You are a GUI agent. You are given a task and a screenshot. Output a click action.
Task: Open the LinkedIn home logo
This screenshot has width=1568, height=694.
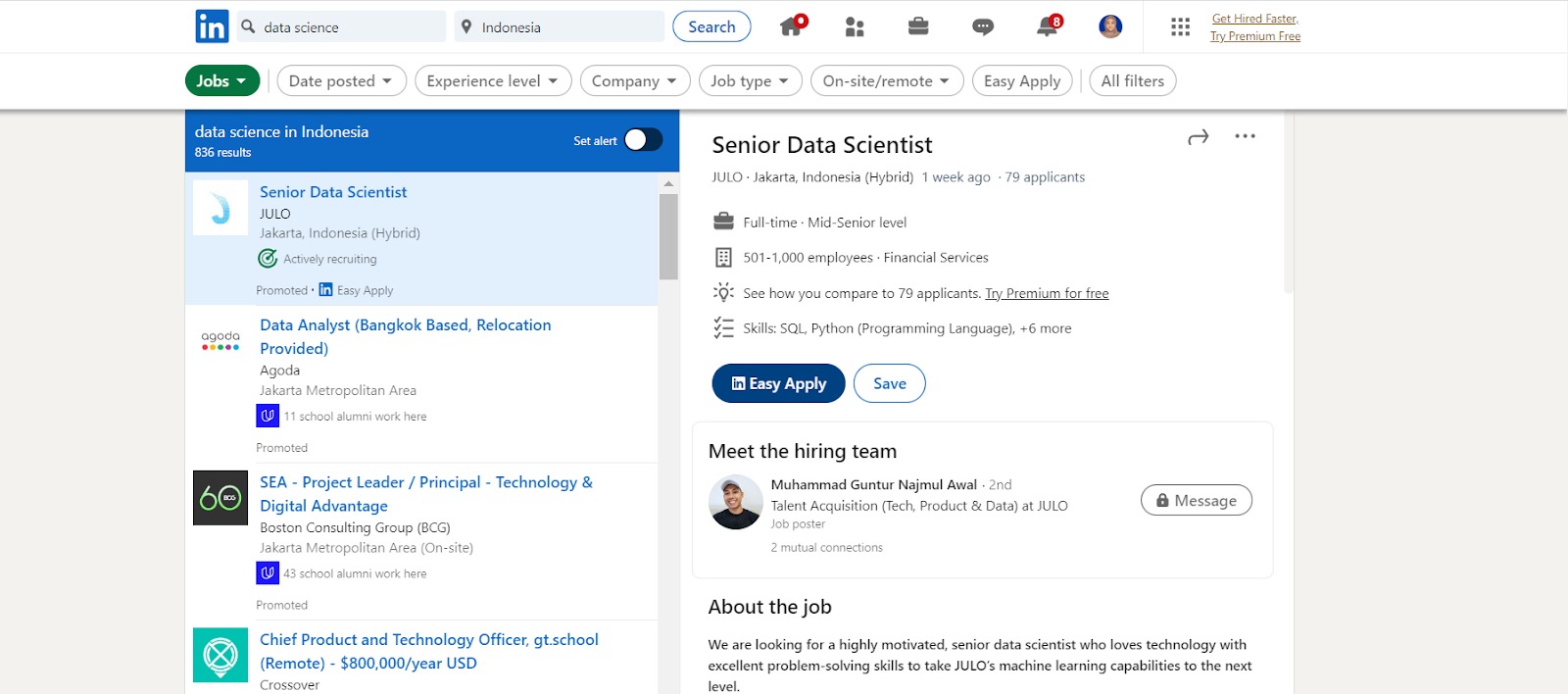coord(212,26)
